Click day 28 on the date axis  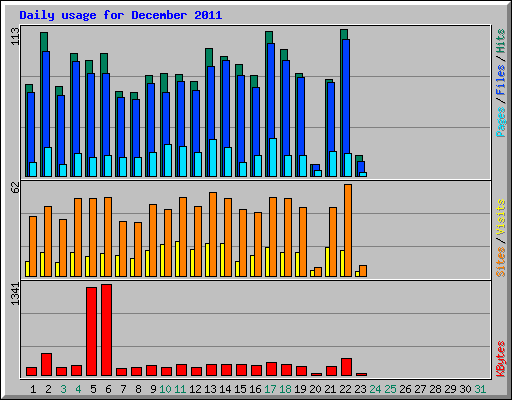pos(435,389)
